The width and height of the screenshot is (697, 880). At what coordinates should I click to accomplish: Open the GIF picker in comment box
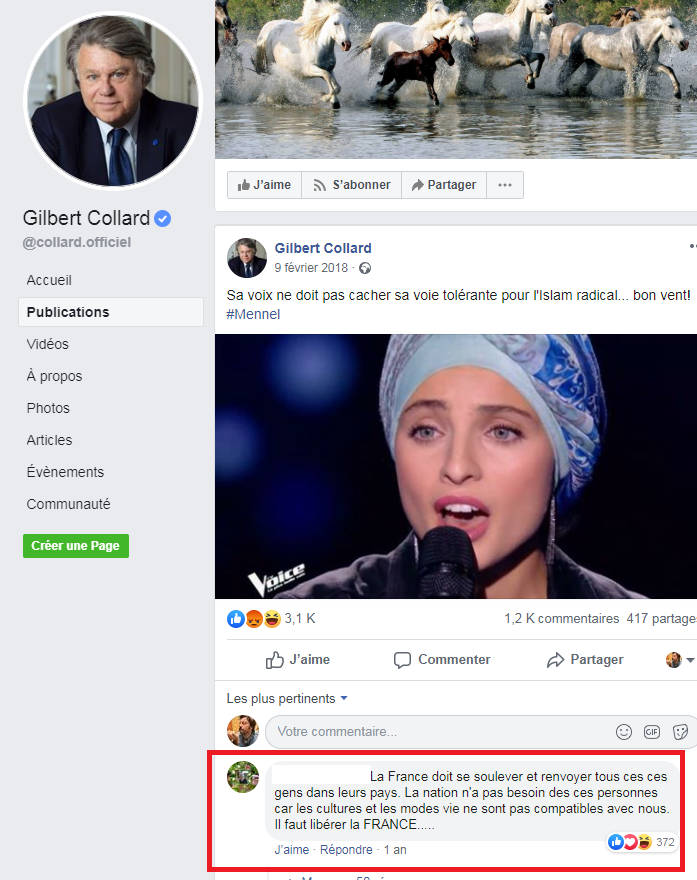[x=652, y=732]
